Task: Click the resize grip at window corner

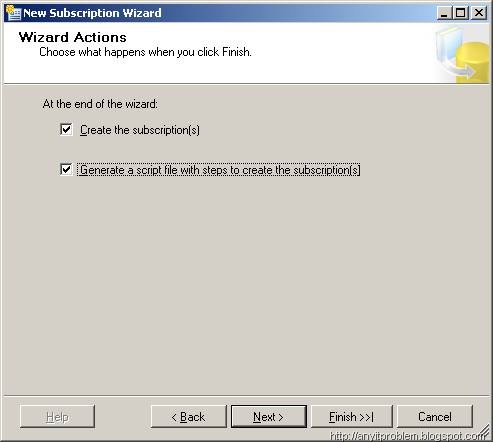Action: tap(485, 435)
